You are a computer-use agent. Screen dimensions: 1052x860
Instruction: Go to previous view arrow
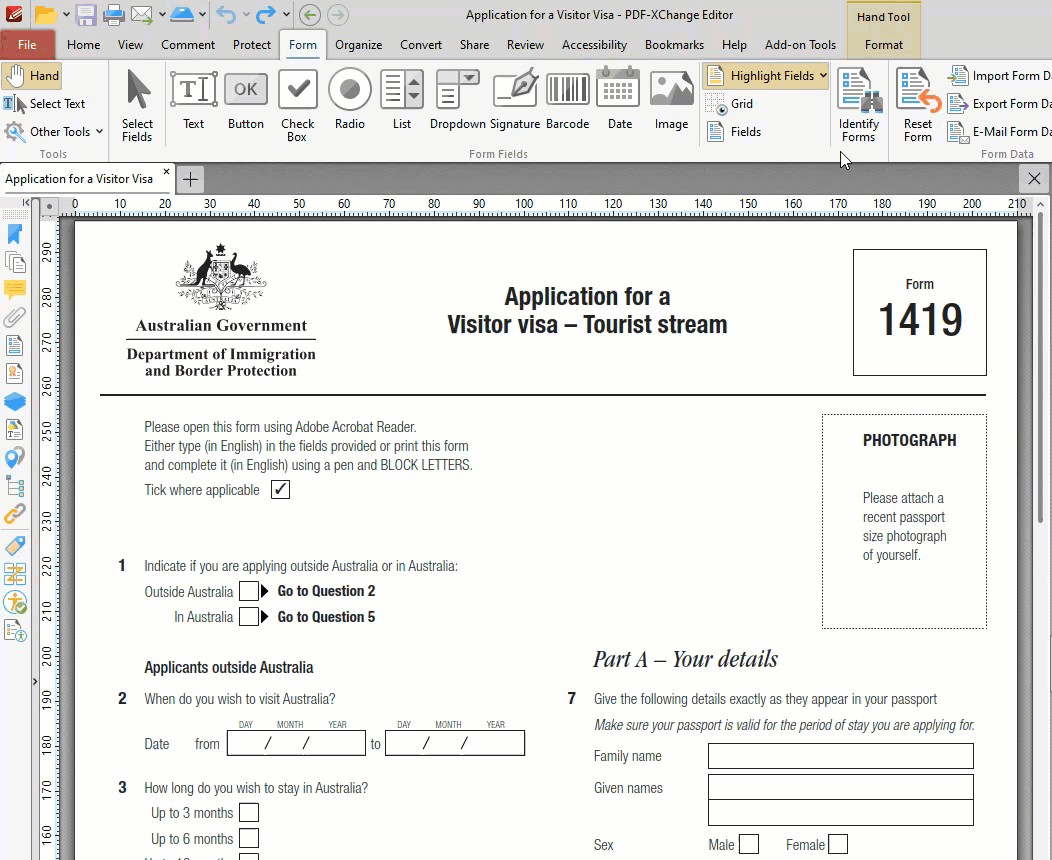click(309, 14)
